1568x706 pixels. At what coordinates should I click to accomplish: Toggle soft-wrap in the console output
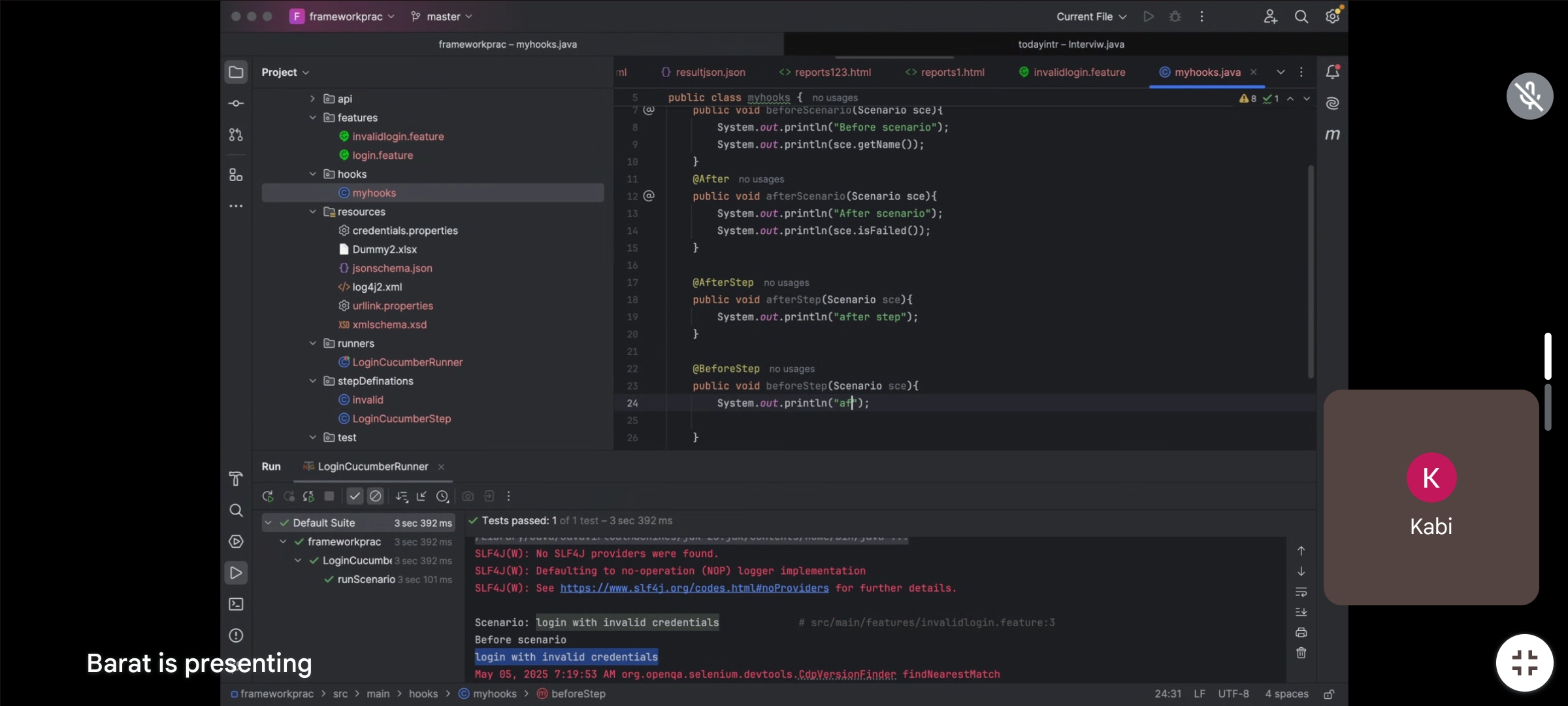pos(1301,592)
